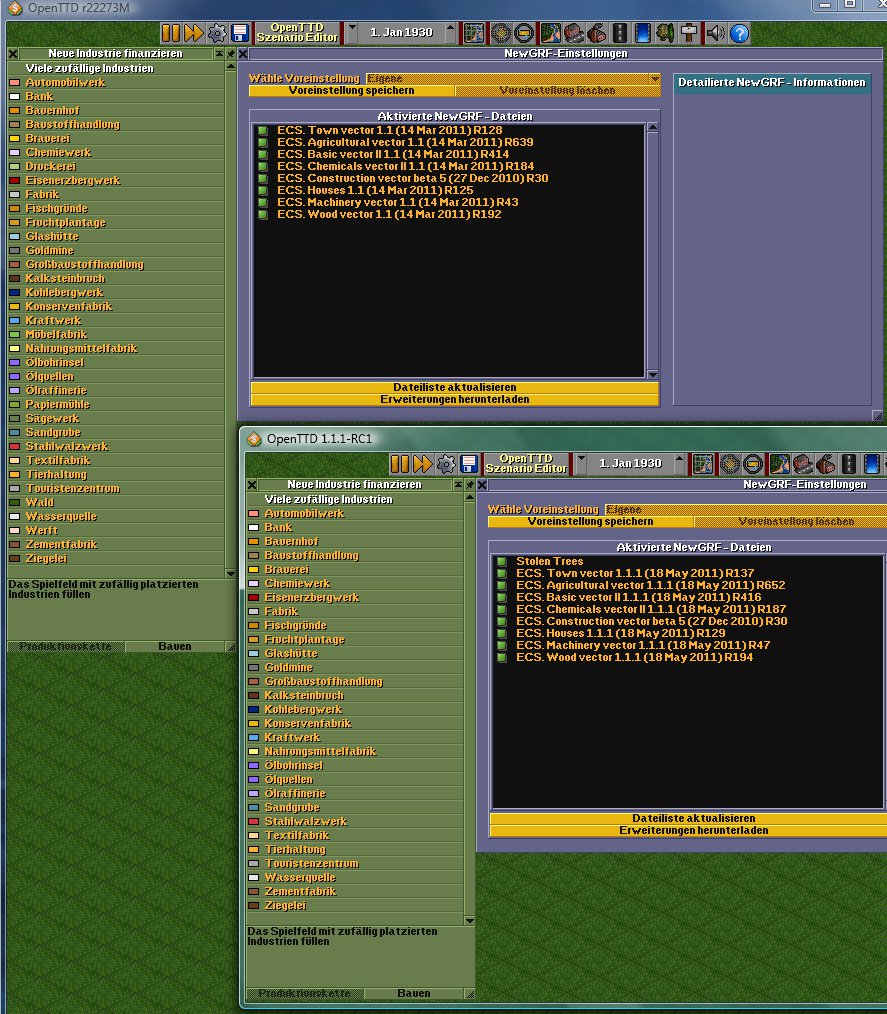Toggle pause in the 1.1.1-RC1 window toolbar

click(x=399, y=464)
